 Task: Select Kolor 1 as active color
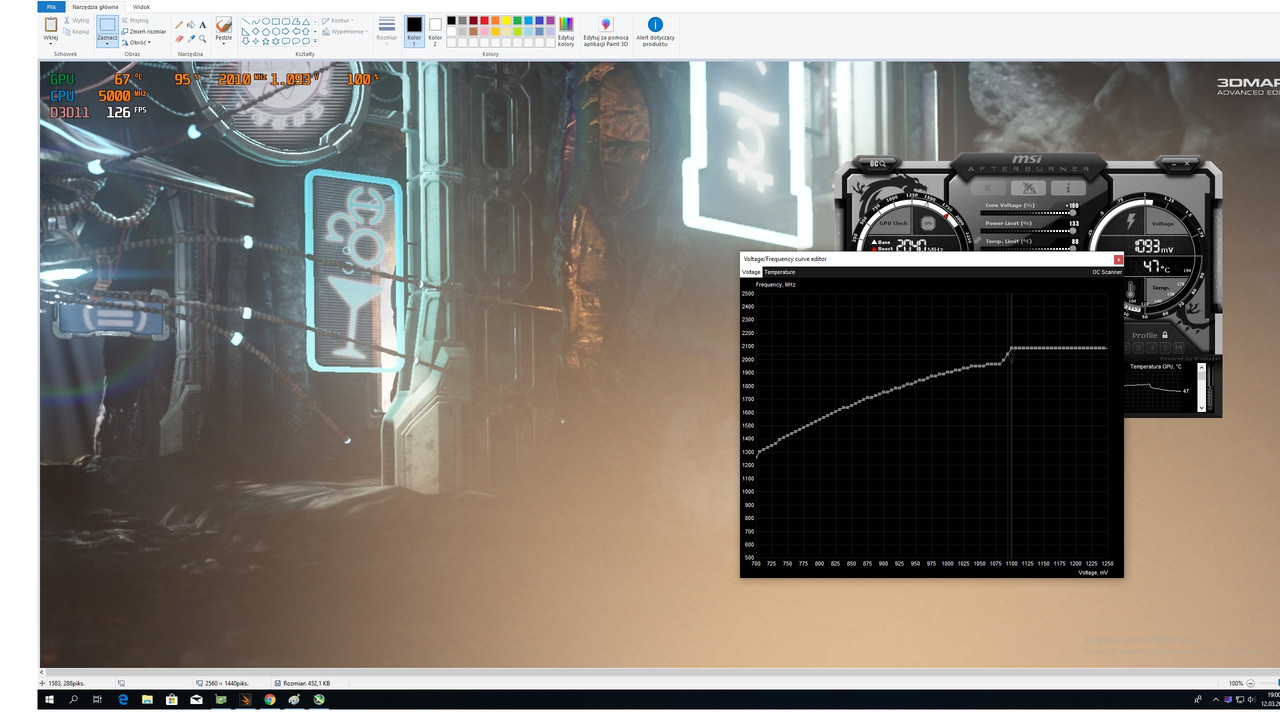click(x=414, y=31)
